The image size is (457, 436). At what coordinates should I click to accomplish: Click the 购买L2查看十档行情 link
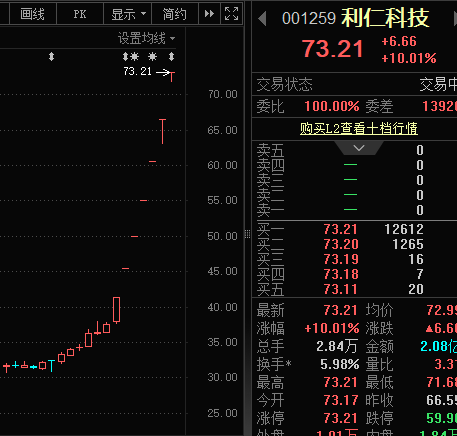click(x=359, y=128)
